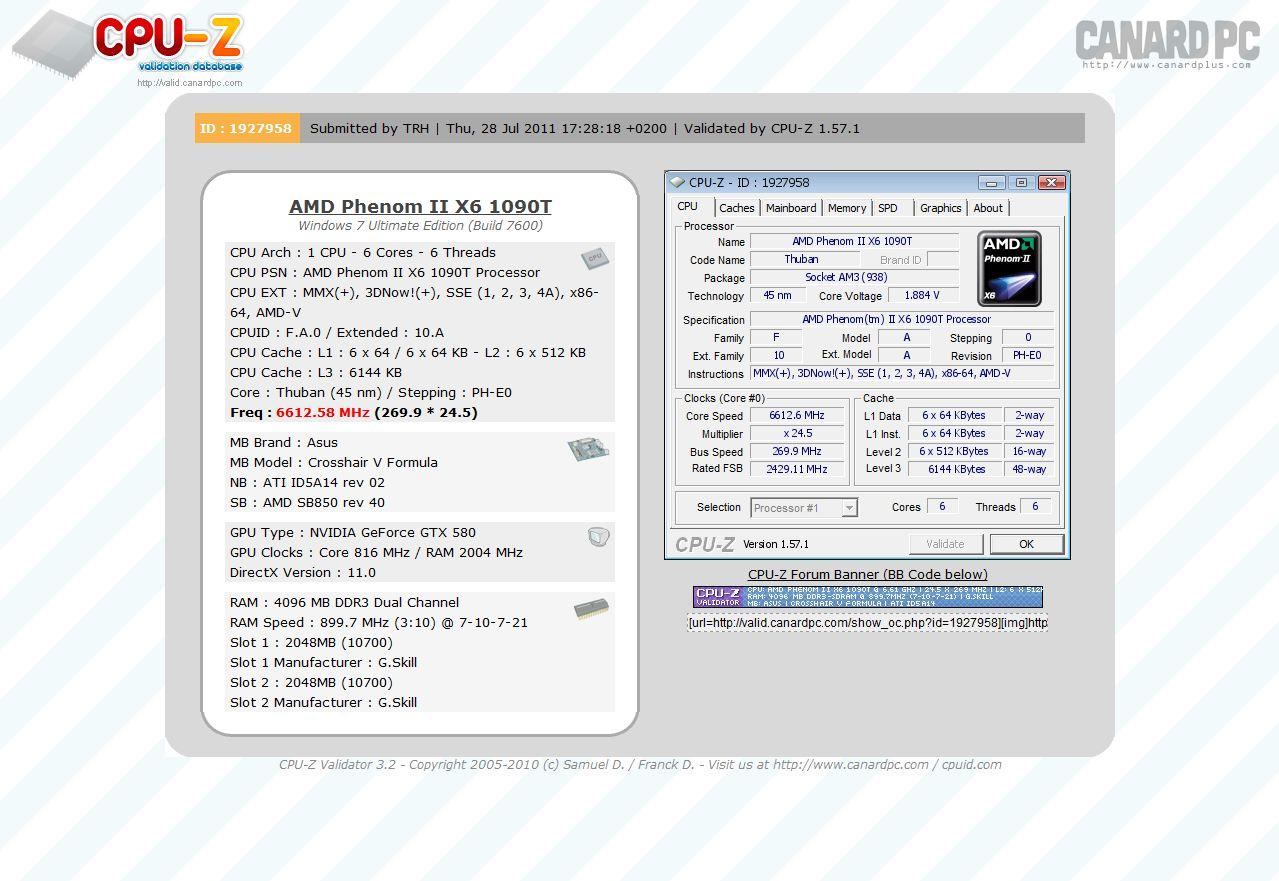The height and width of the screenshot is (881, 1279).
Task: Click the Multiplier x 24.5 value
Action: click(797, 434)
